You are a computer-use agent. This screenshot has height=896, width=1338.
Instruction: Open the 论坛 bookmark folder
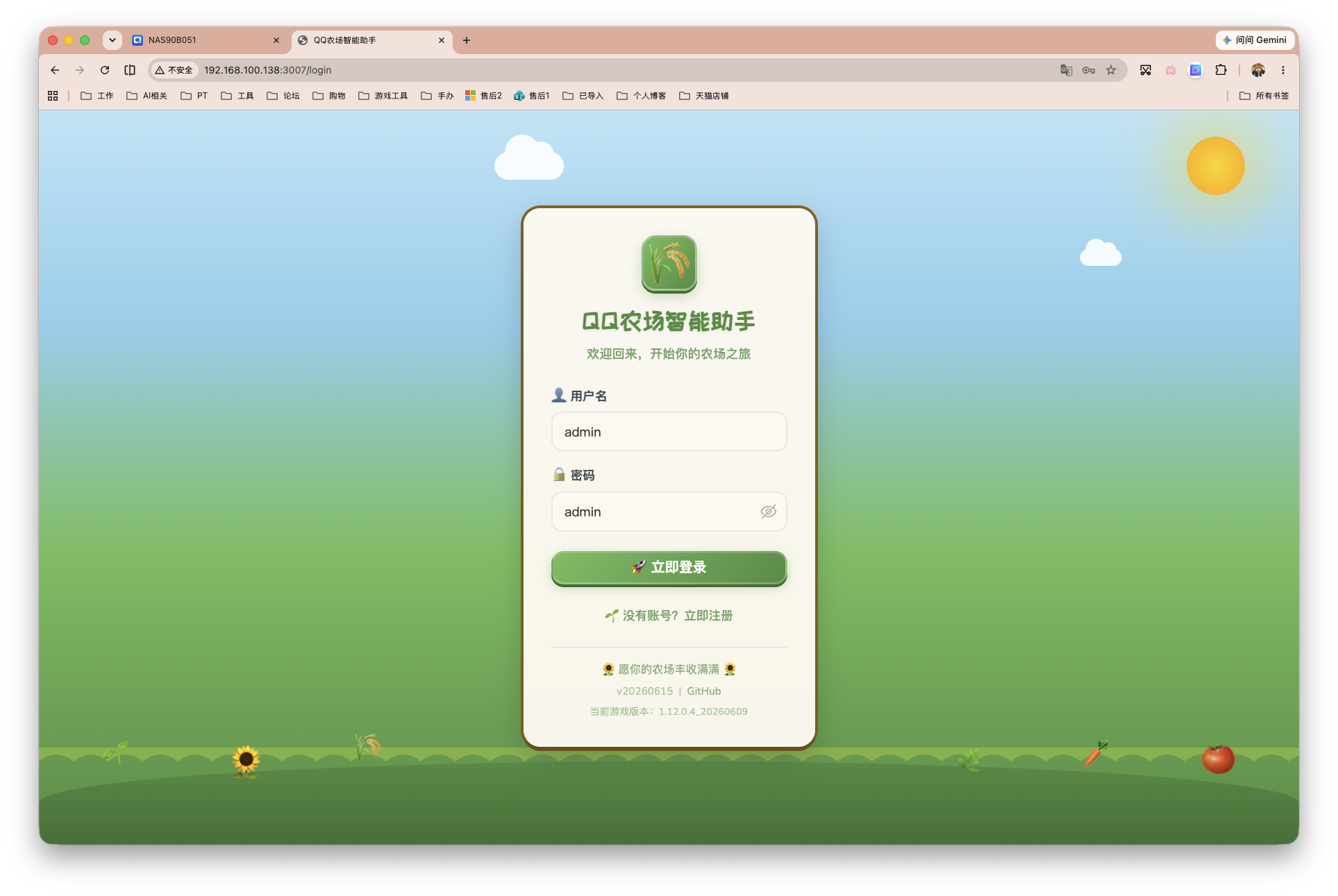coord(283,96)
